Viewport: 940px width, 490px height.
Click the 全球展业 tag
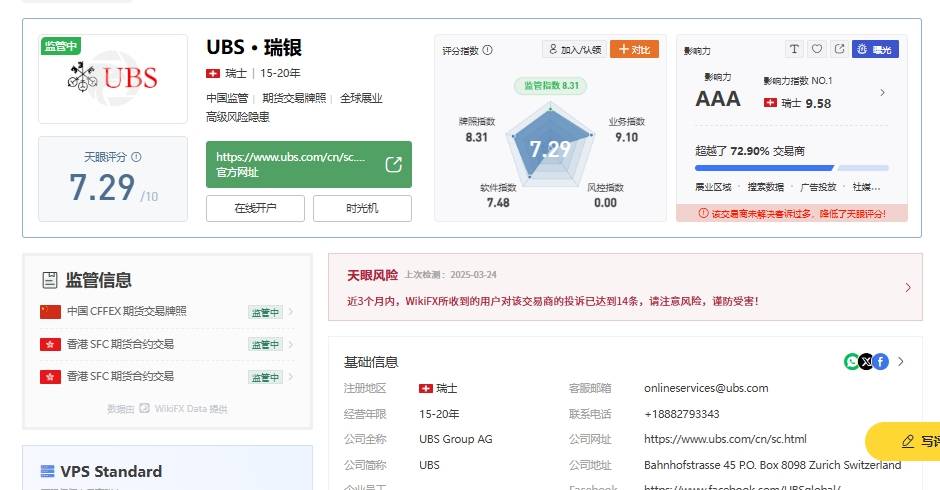(361, 98)
